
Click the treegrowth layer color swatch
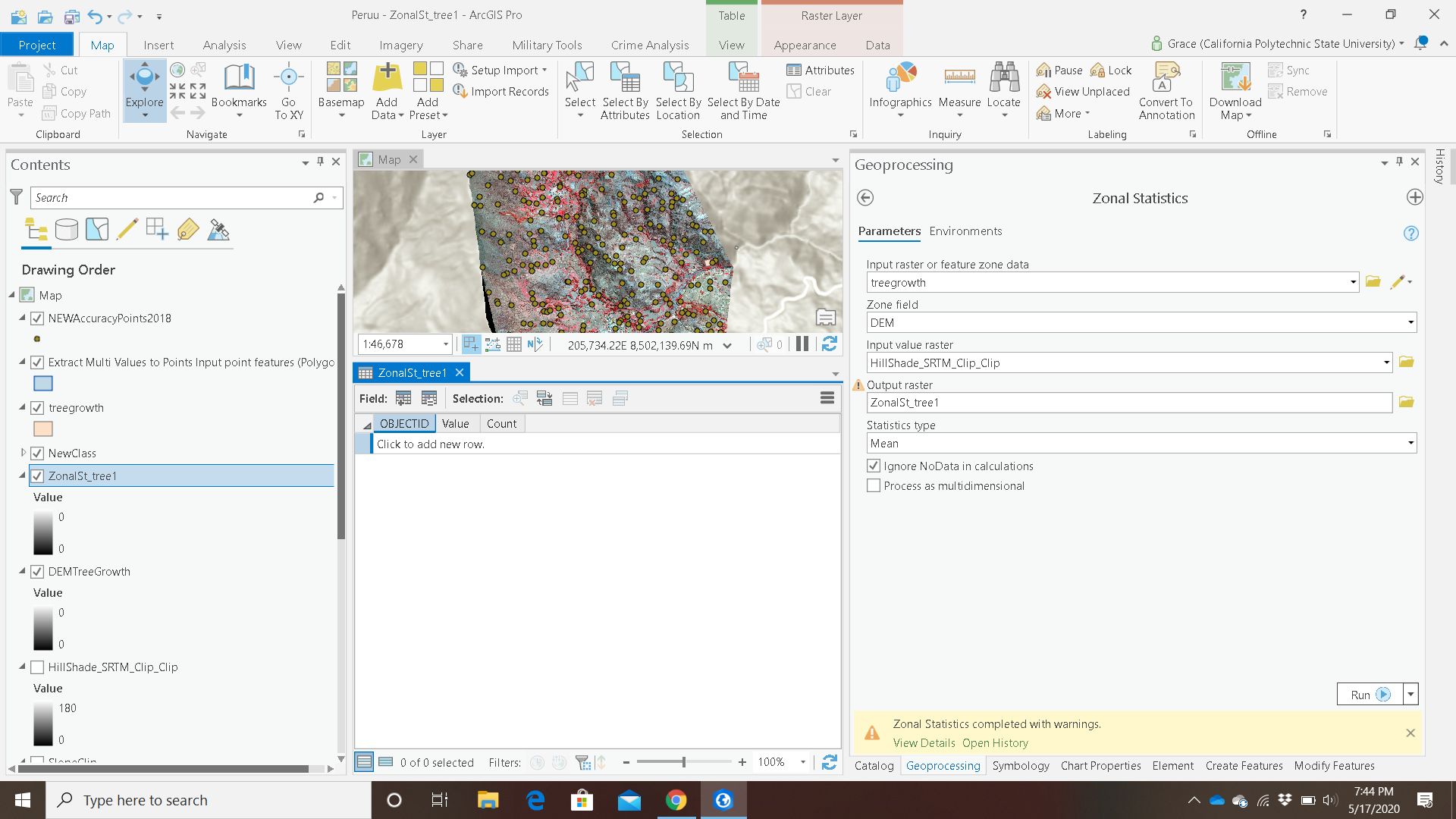[x=43, y=429]
